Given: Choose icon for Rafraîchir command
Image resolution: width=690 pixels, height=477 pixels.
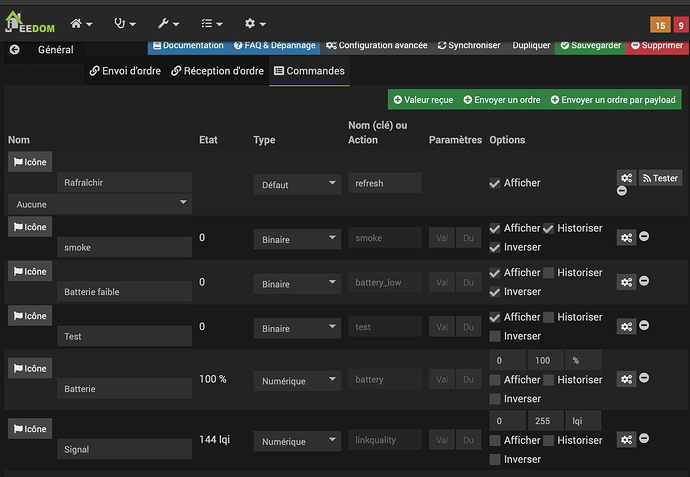Looking at the screenshot, I should tap(30, 162).
